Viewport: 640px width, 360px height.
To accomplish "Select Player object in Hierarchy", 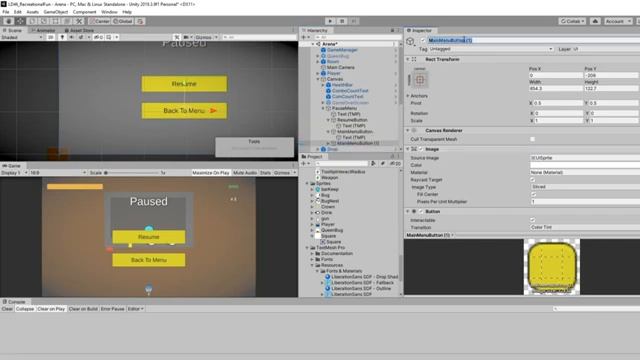I will click(x=333, y=73).
